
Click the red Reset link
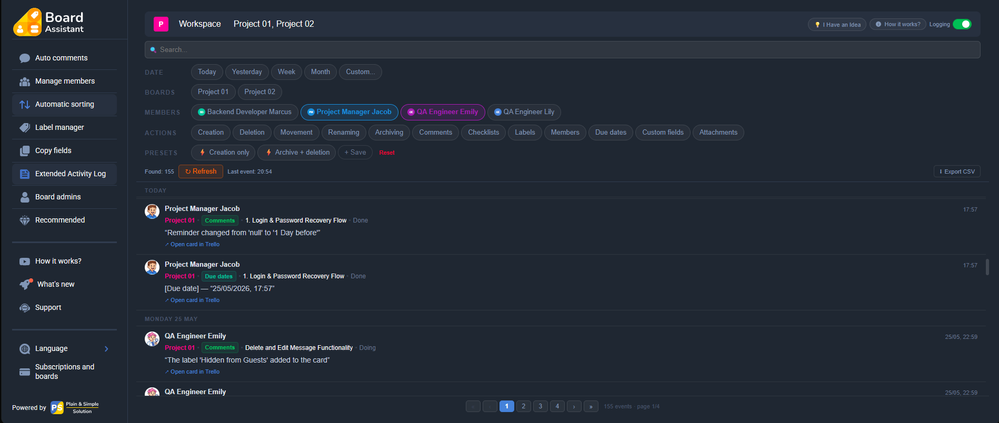click(387, 153)
